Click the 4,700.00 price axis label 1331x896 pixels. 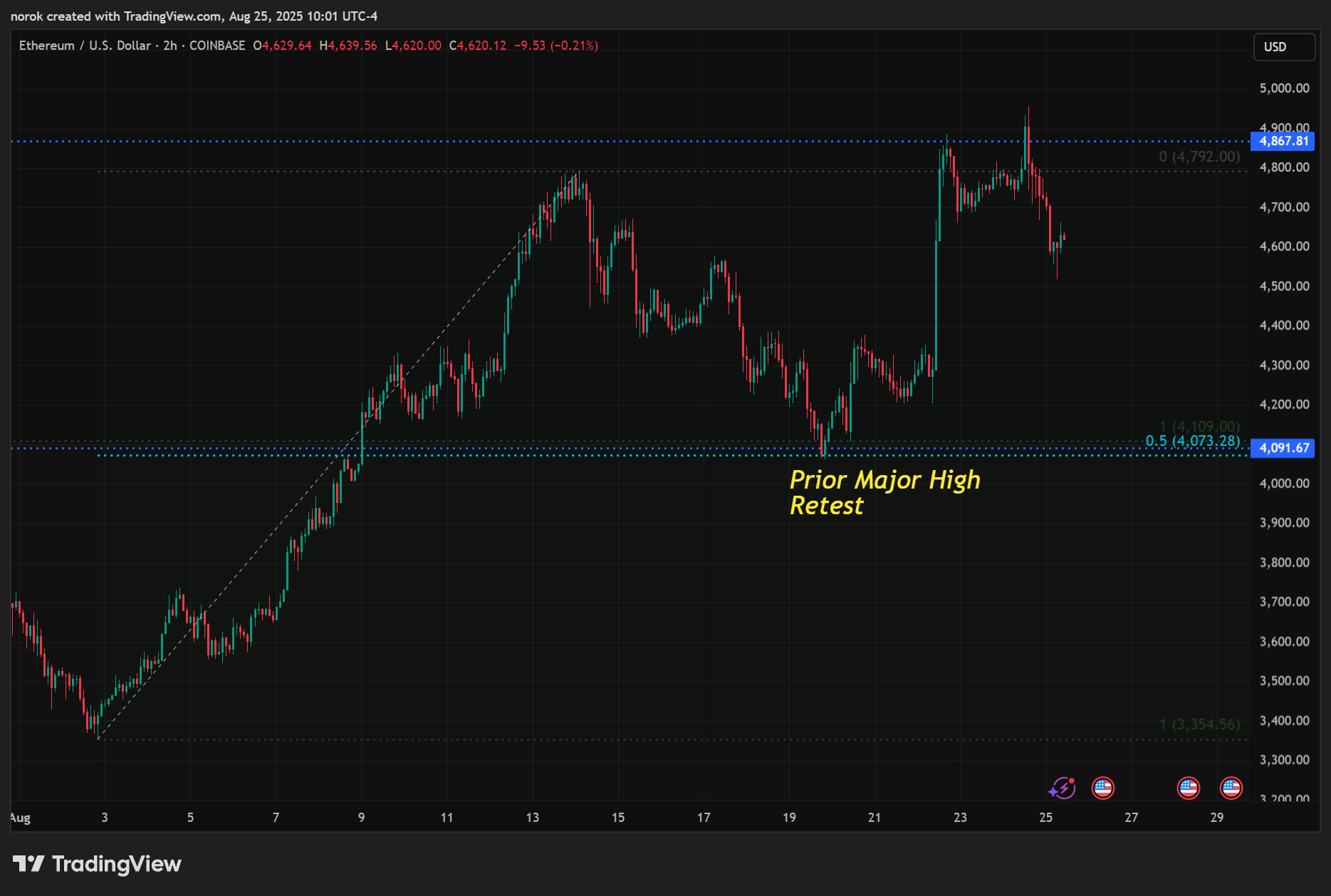point(1284,207)
